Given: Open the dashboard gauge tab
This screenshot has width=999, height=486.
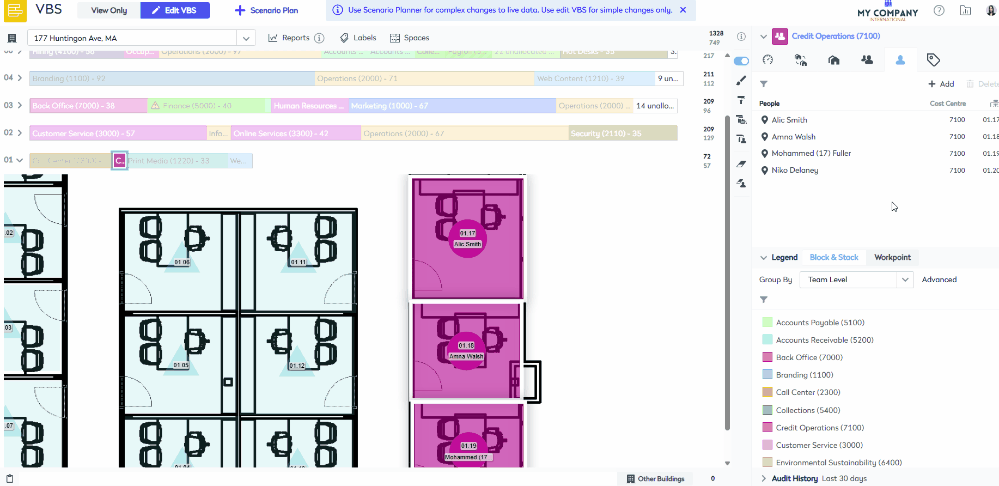Looking at the screenshot, I should tap(768, 60).
